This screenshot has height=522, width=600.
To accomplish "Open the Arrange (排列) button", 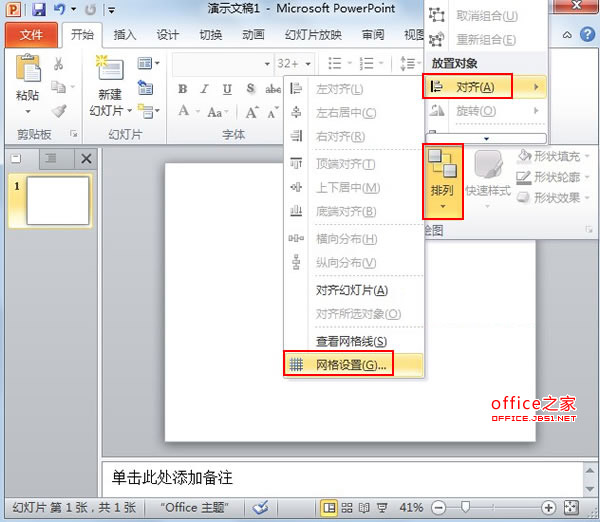I will [x=442, y=180].
